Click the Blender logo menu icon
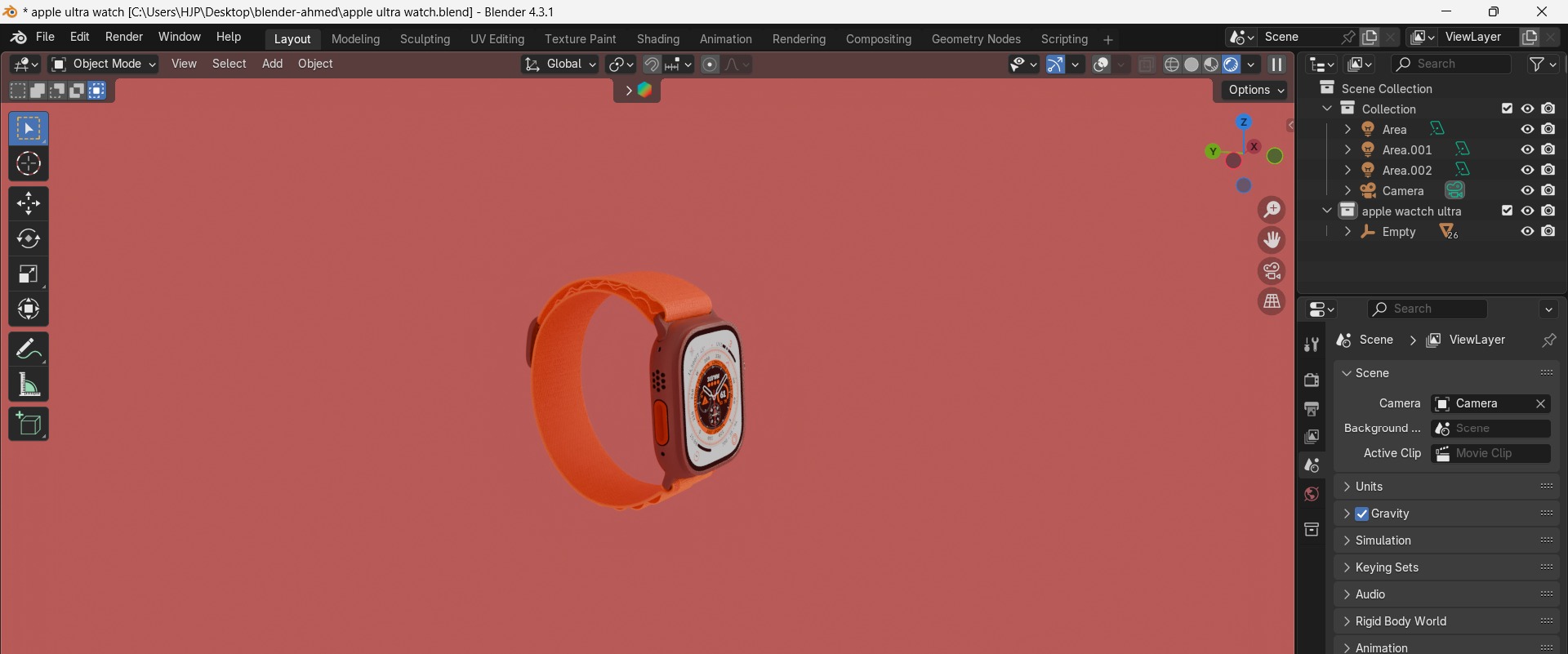Viewport: 1568px width, 654px height. pos(18,38)
